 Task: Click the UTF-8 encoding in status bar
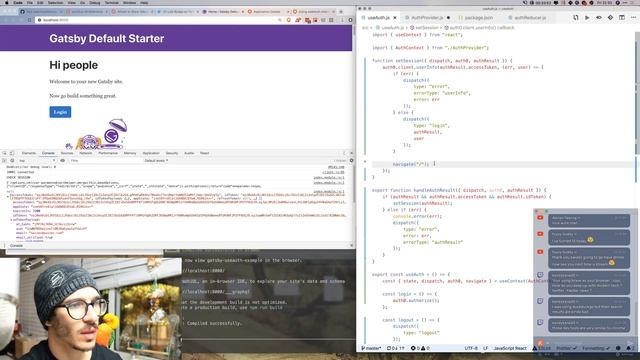[471, 348]
